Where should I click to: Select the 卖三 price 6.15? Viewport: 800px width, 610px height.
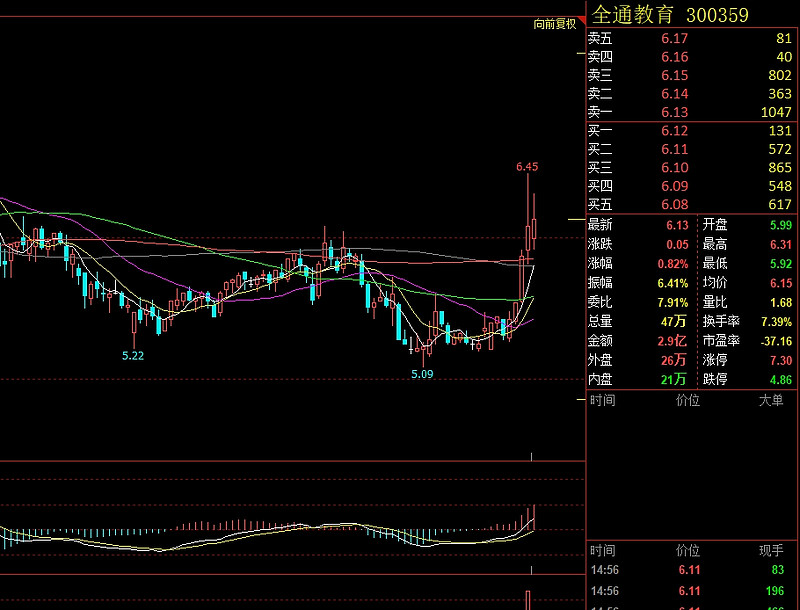[674, 75]
